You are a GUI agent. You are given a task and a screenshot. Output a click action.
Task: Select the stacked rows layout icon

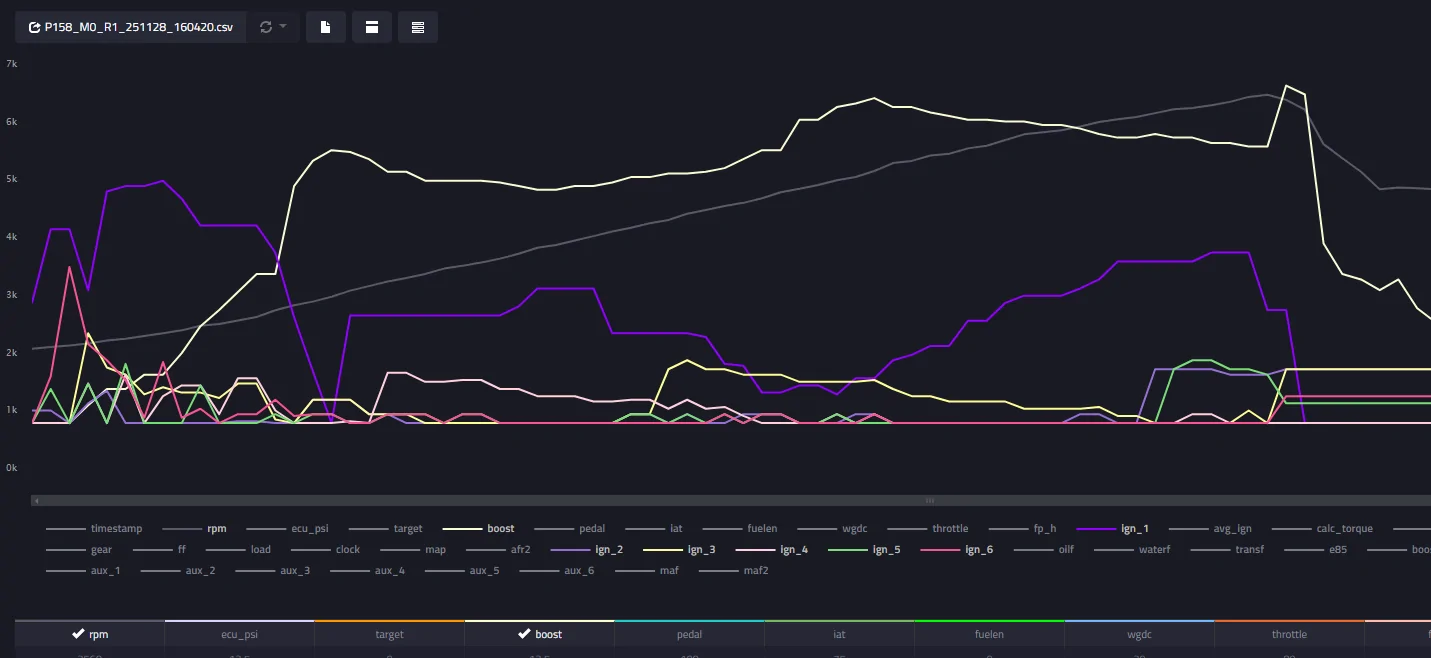(x=418, y=27)
